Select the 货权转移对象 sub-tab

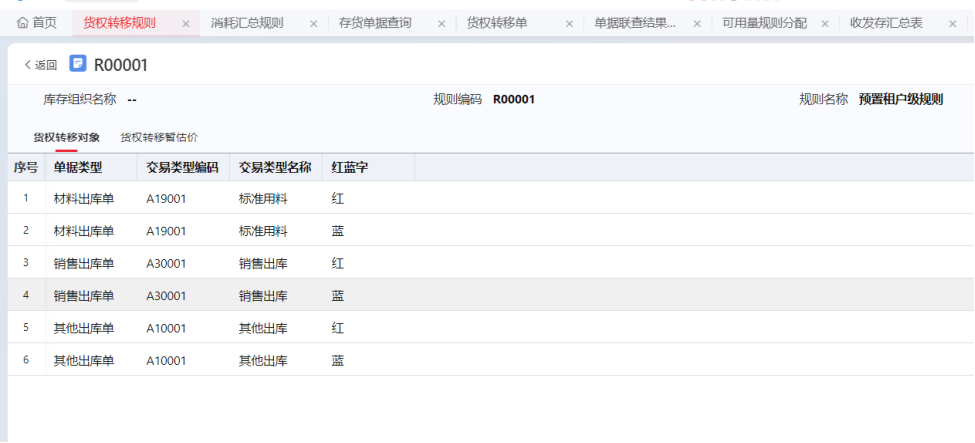coord(66,137)
